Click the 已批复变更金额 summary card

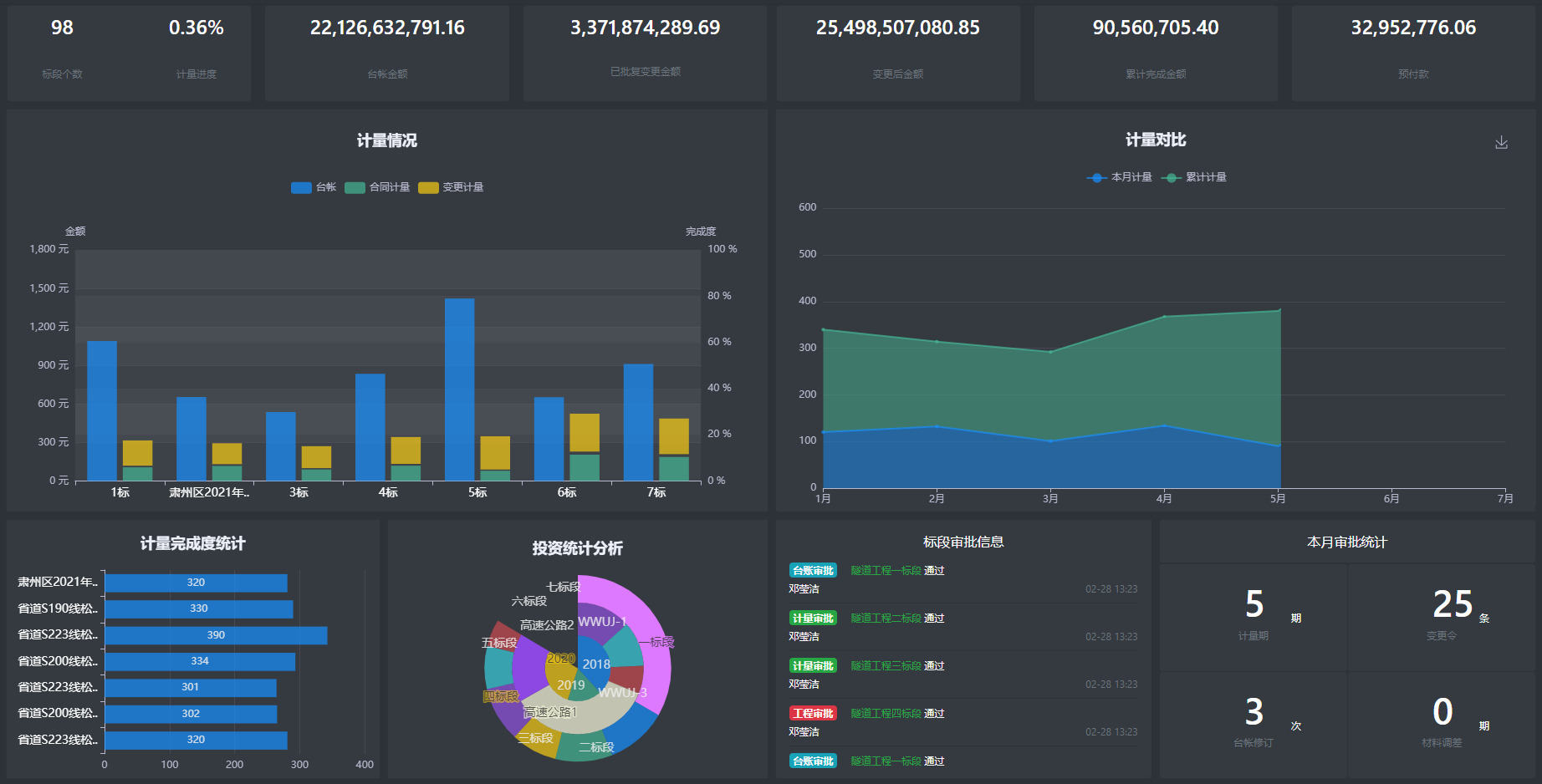click(x=645, y=53)
